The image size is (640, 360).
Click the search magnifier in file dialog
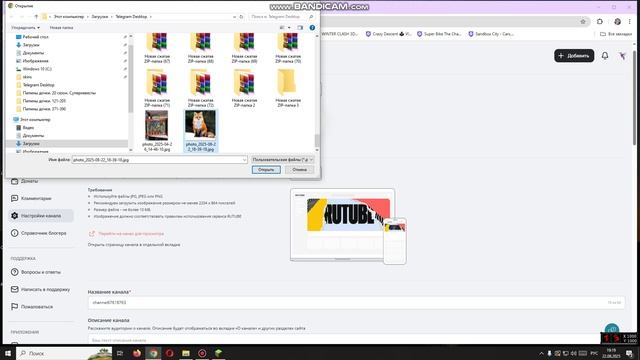point(311,17)
